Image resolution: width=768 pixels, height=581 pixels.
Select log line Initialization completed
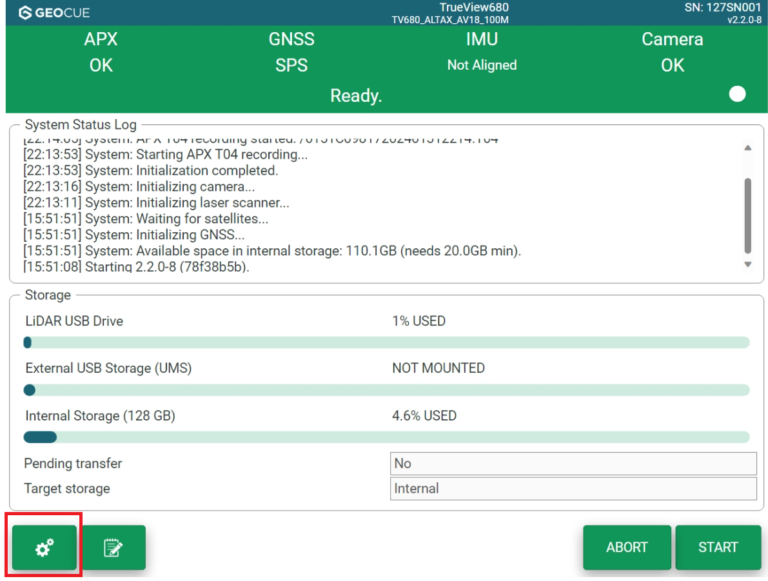click(151, 170)
